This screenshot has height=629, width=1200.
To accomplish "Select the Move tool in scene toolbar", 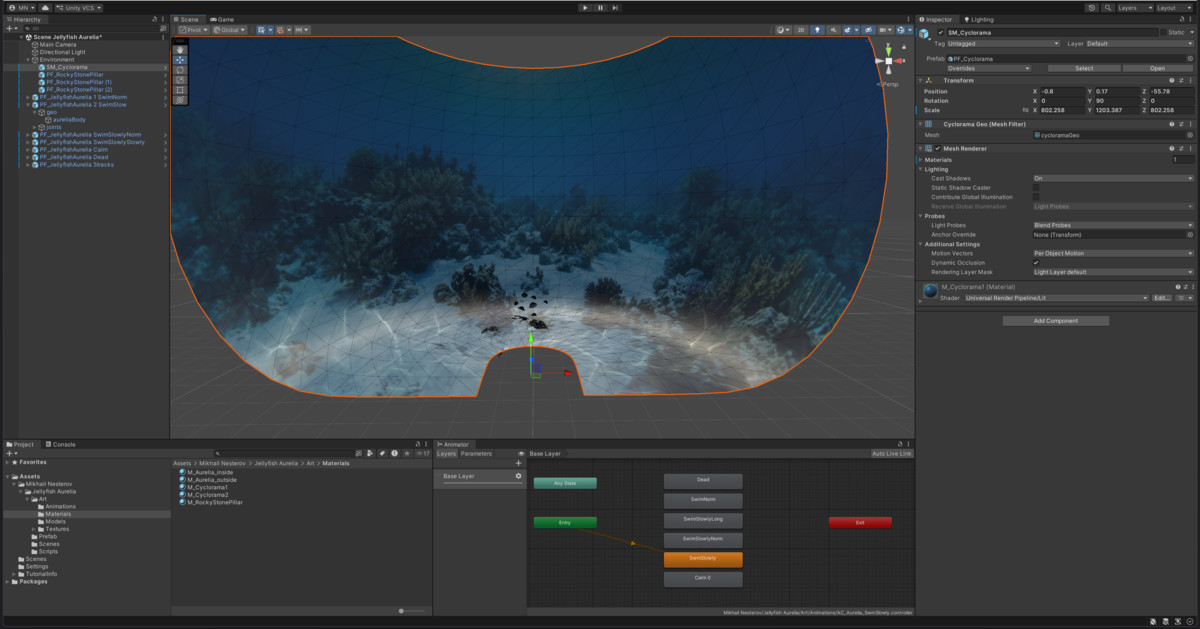I will click(x=180, y=59).
